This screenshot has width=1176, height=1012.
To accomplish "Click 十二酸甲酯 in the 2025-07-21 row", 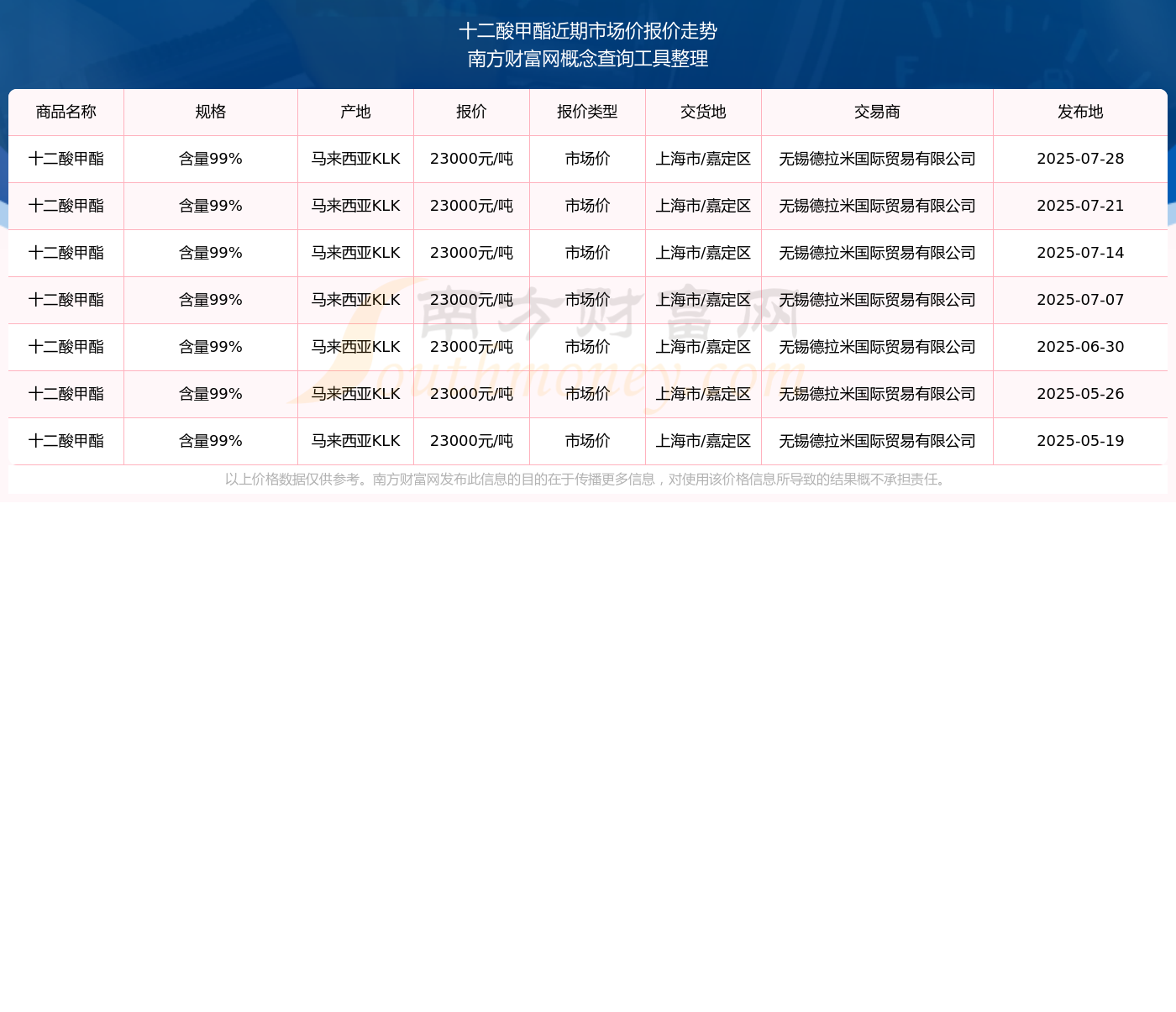I will pyautogui.click(x=66, y=206).
